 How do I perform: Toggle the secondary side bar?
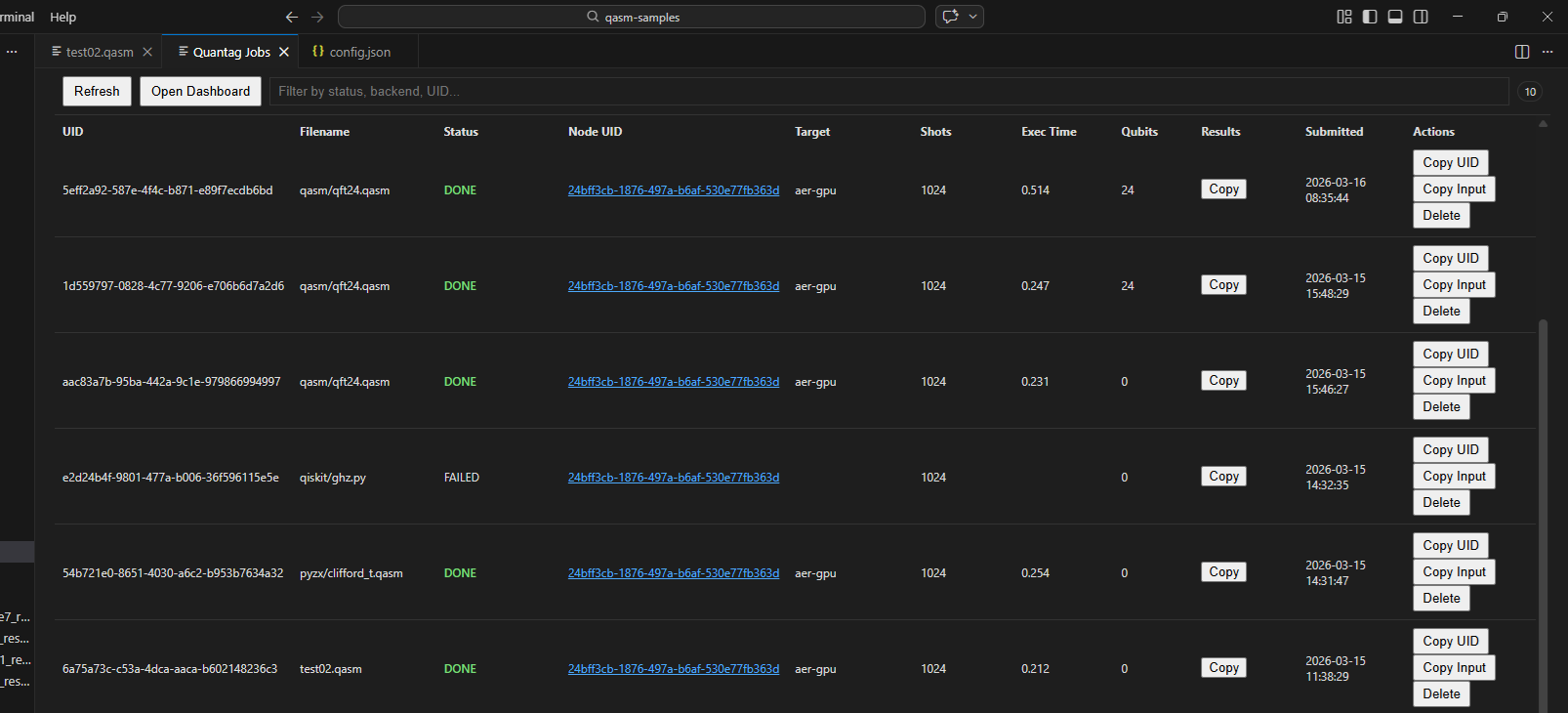click(1421, 17)
